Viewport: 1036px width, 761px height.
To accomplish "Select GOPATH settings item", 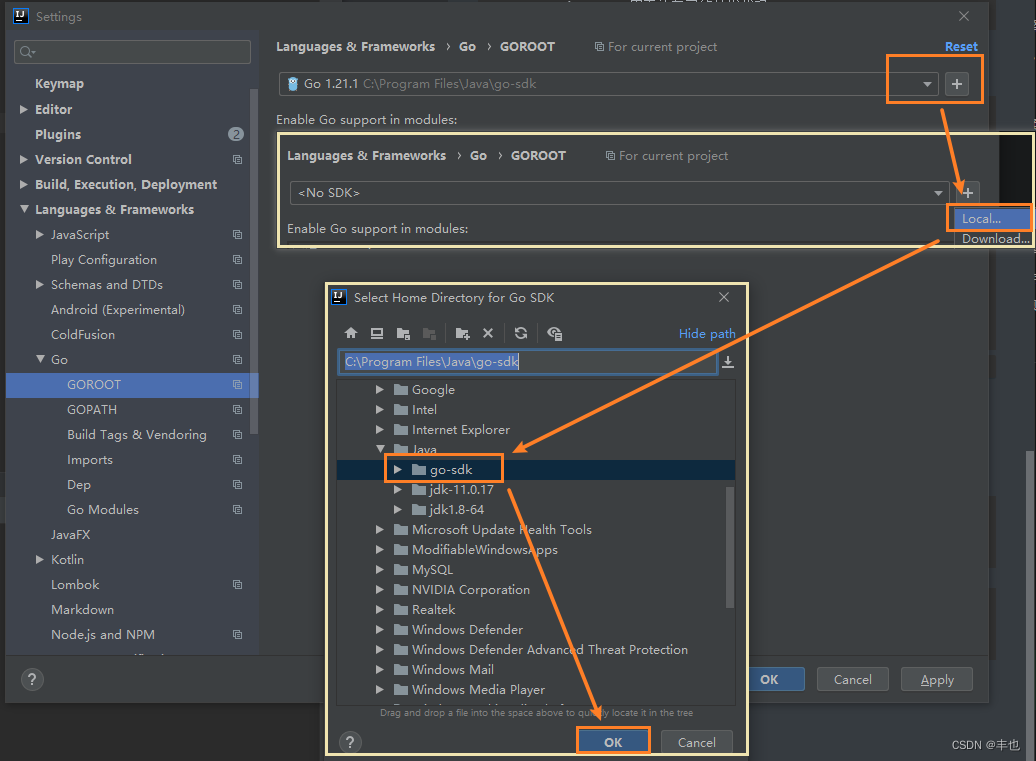I will click(x=92, y=410).
